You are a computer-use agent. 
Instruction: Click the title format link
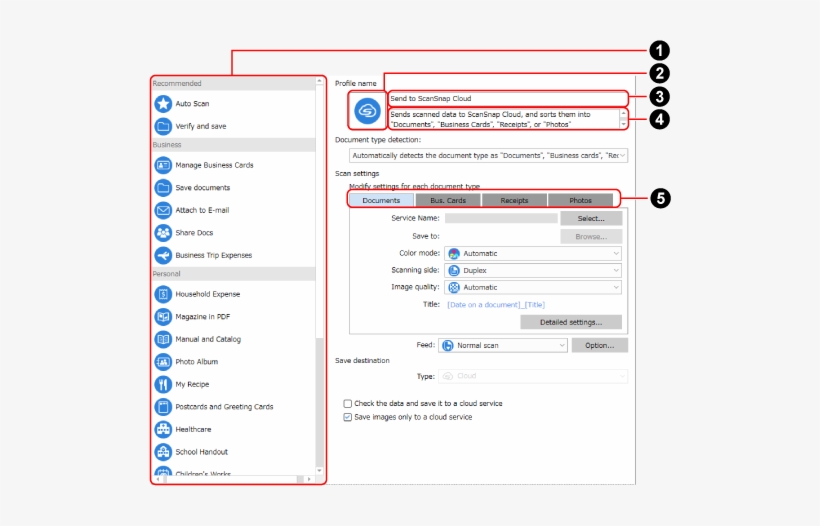tap(496, 305)
